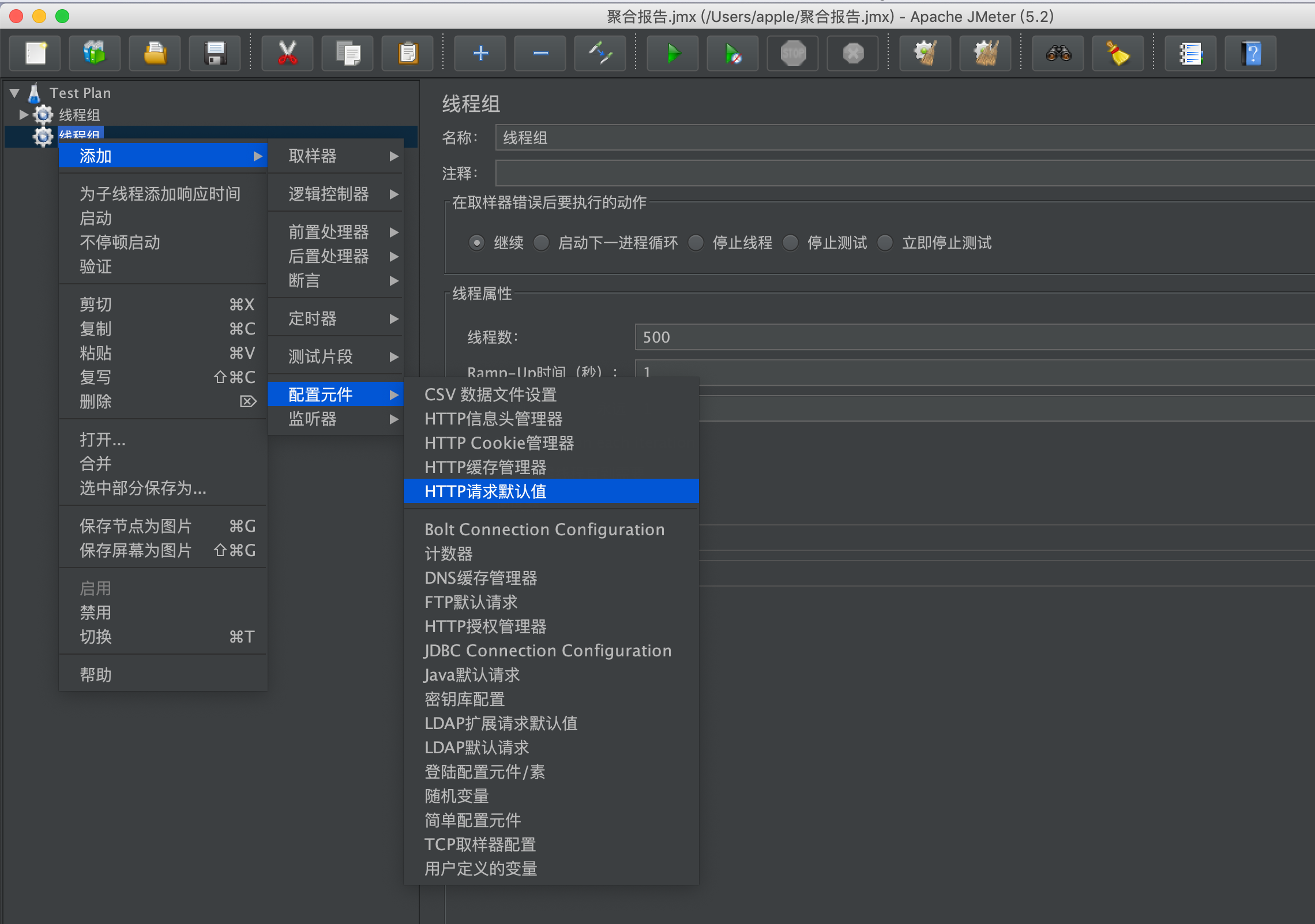Open the 逻辑控制器 submenu
Viewport: 1315px width, 924px height.
point(336,194)
